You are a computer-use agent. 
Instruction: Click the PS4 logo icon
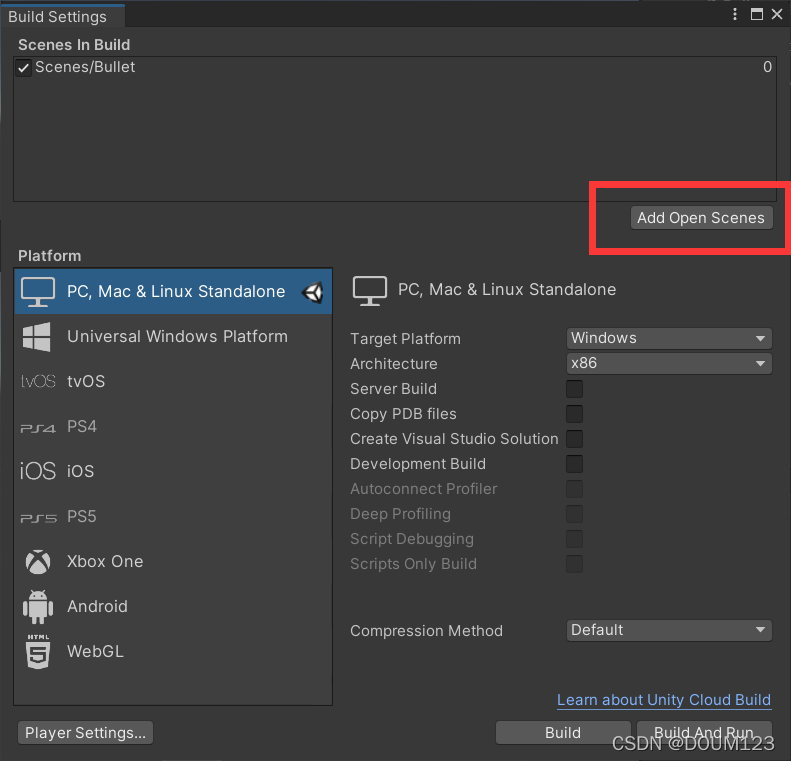tap(38, 428)
